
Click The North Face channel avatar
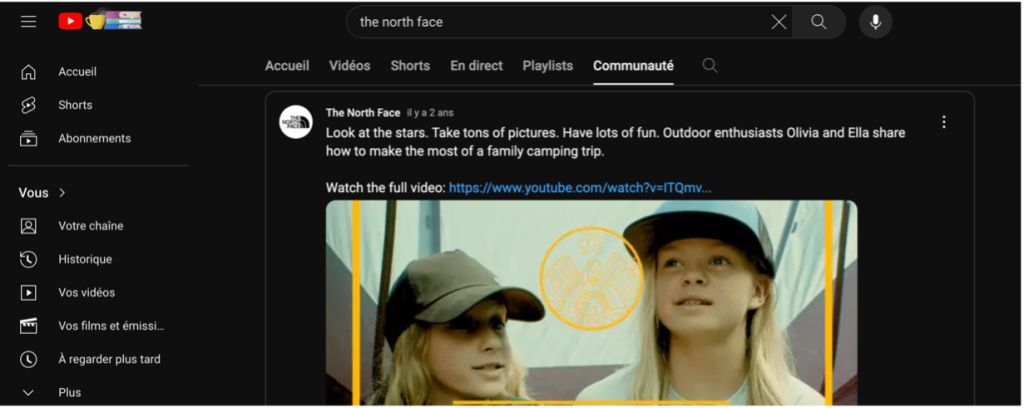296,121
